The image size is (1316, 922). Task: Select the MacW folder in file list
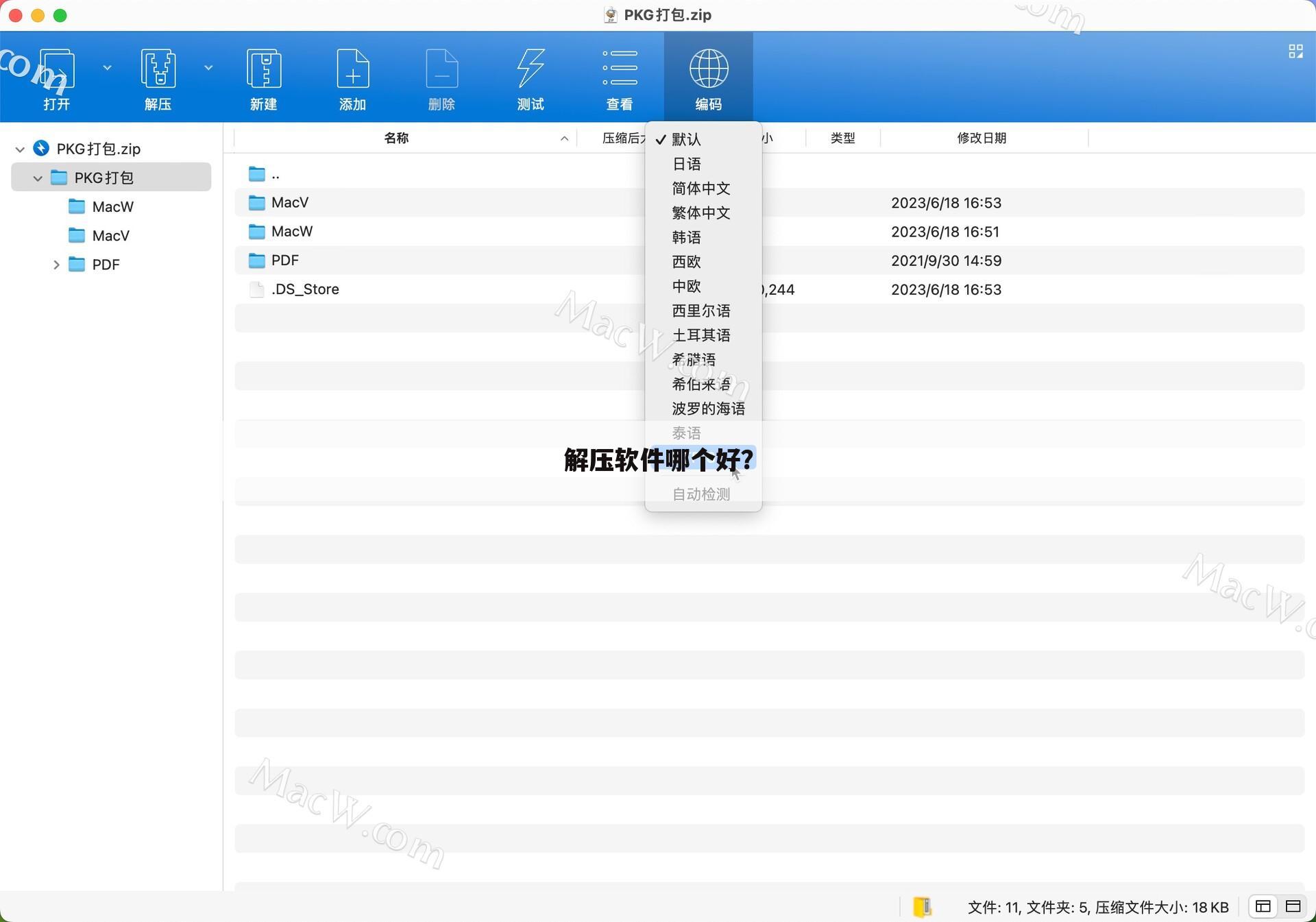point(769,232)
